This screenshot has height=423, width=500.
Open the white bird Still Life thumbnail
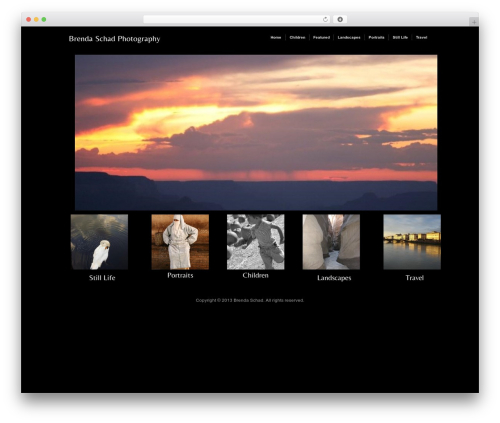[x=99, y=242]
